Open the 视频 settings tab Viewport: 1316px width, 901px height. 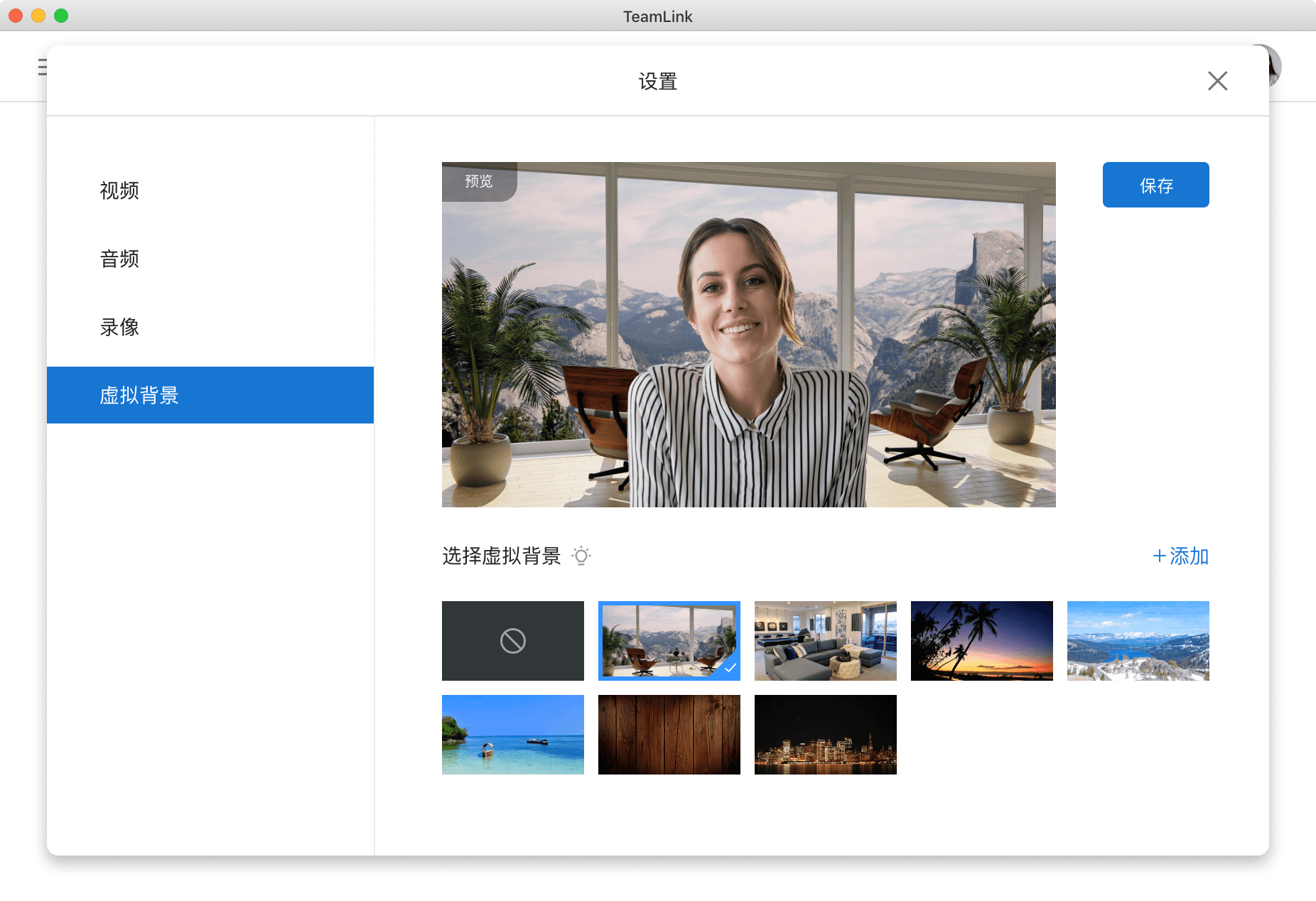click(119, 190)
